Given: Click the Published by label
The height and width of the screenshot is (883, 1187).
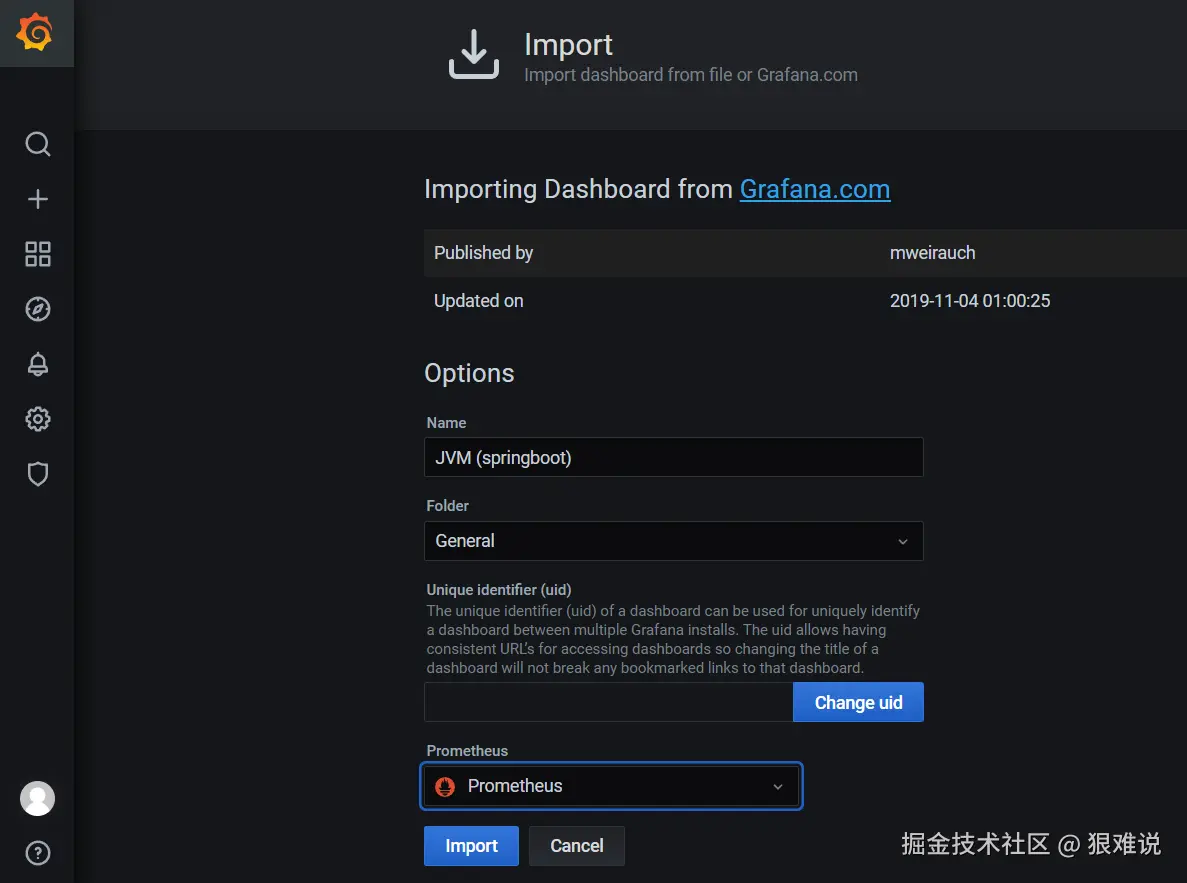Looking at the screenshot, I should tap(484, 253).
